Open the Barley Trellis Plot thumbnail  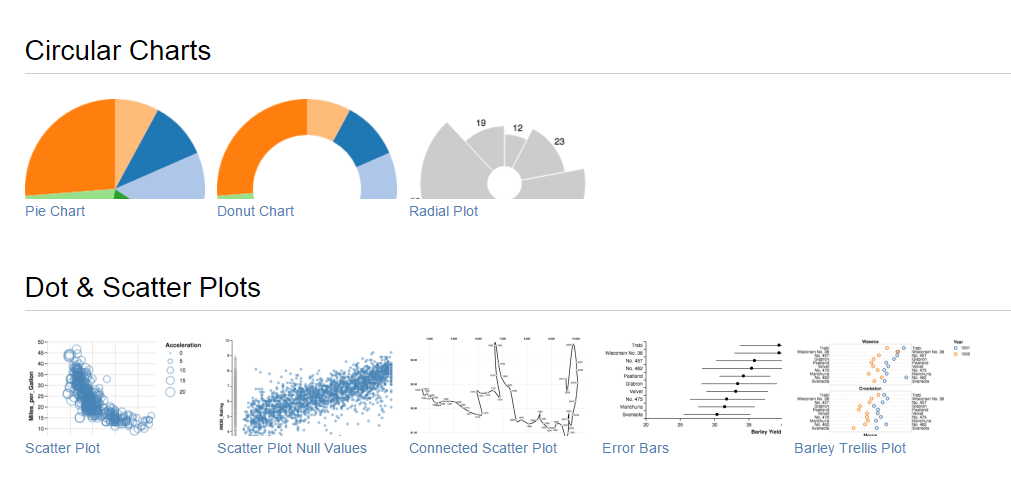[883, 385]
